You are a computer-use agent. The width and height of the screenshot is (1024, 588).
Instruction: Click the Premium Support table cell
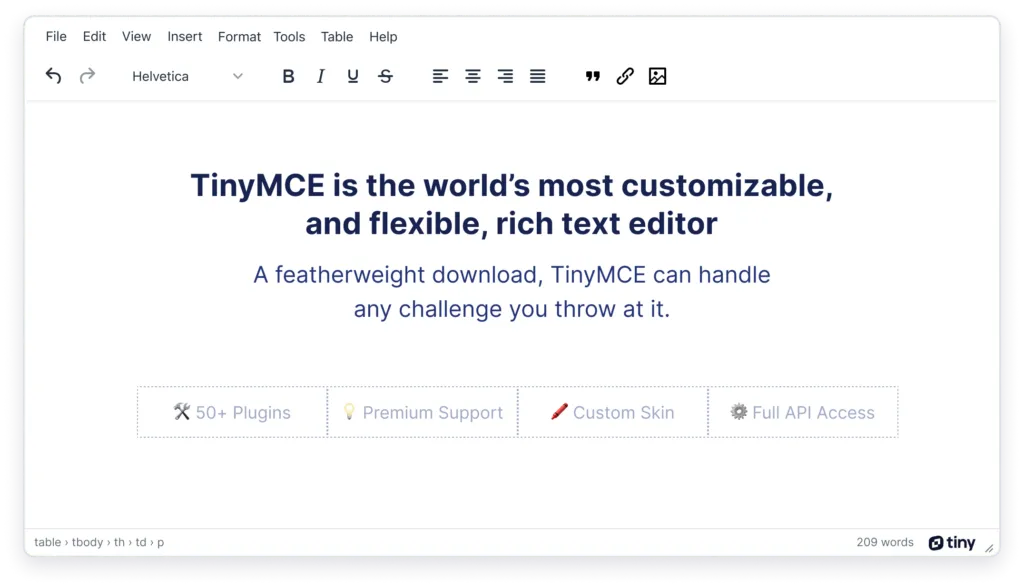[422, 412]
